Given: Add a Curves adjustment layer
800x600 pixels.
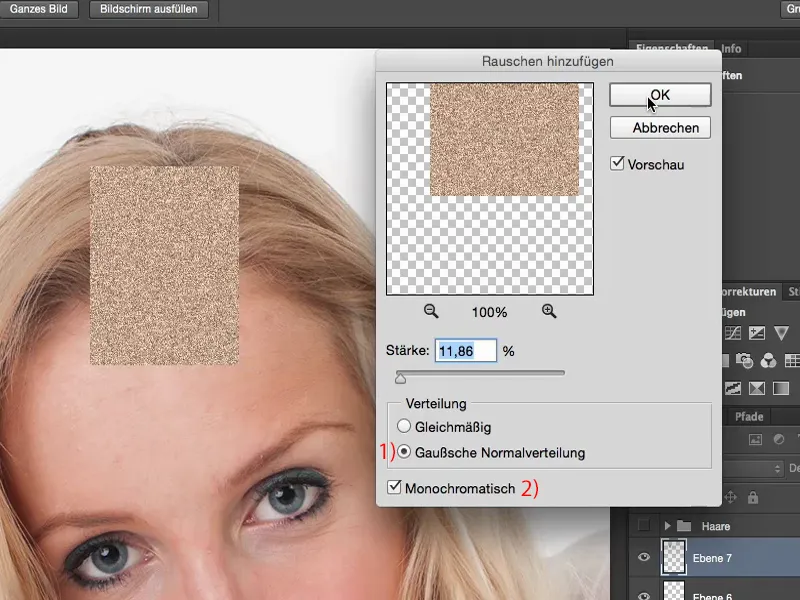Looking at the screenshot, I should tap(733, 334).
